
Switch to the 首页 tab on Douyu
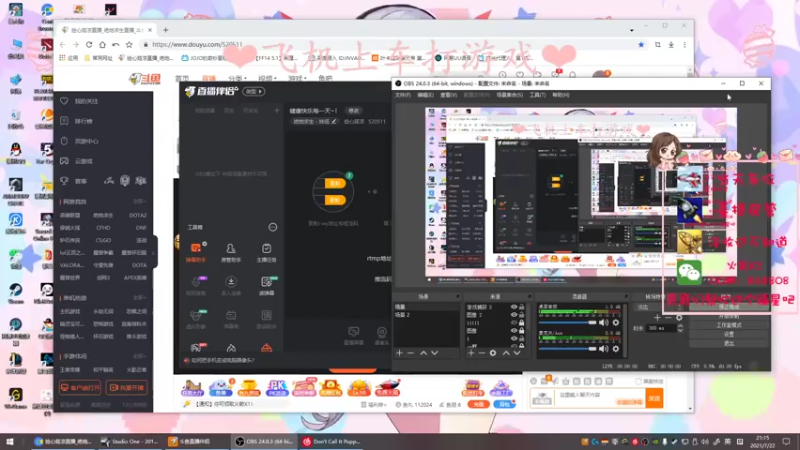182,78
